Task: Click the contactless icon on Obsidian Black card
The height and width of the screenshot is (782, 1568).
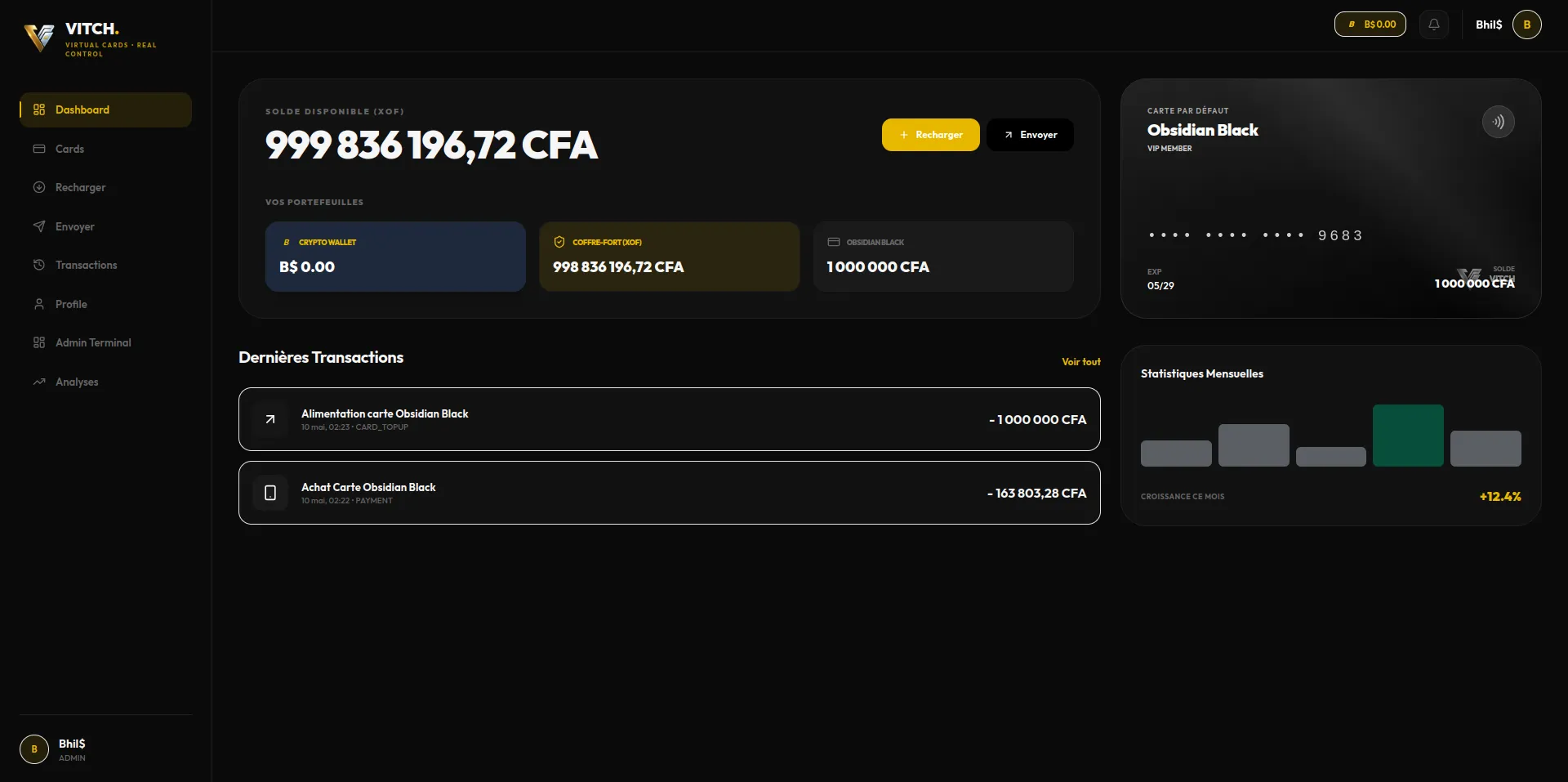Action: point(1499,122)
